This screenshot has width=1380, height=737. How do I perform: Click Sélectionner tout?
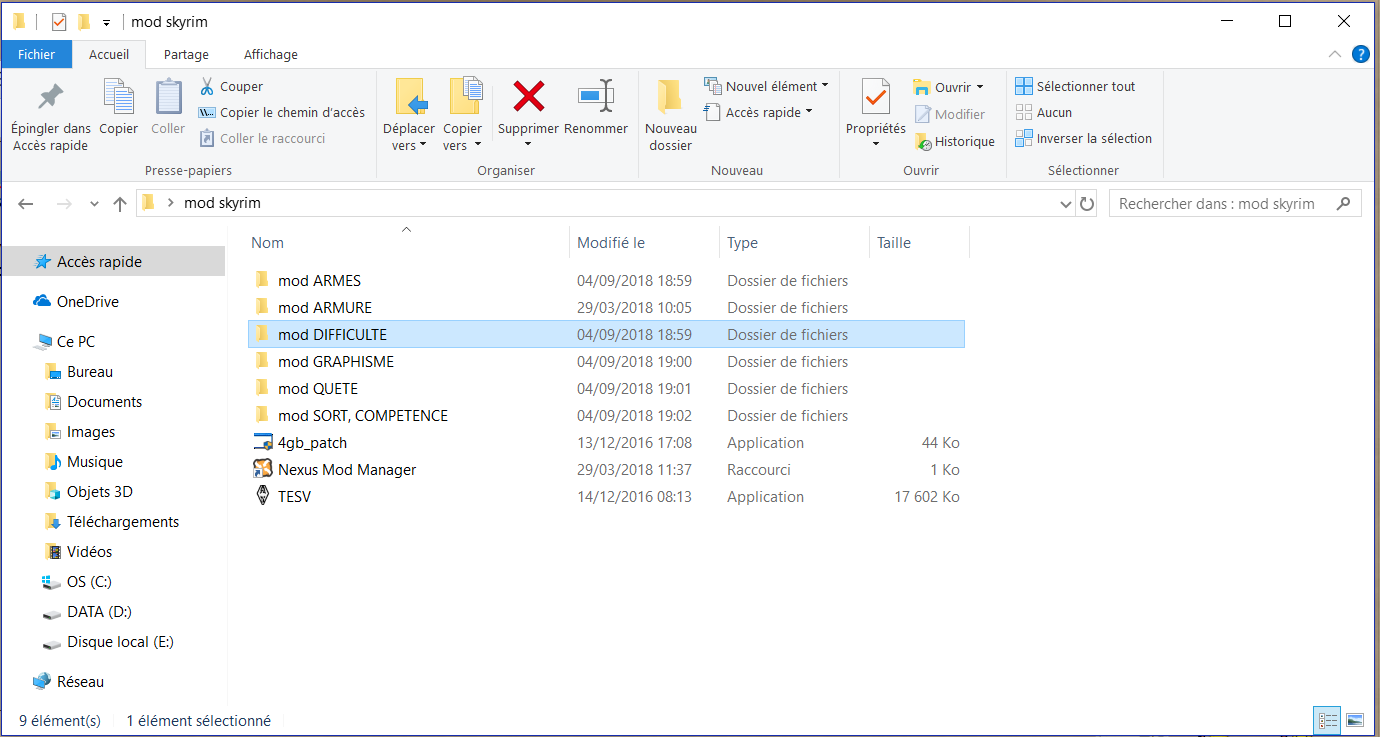(x=1075, y=87)
